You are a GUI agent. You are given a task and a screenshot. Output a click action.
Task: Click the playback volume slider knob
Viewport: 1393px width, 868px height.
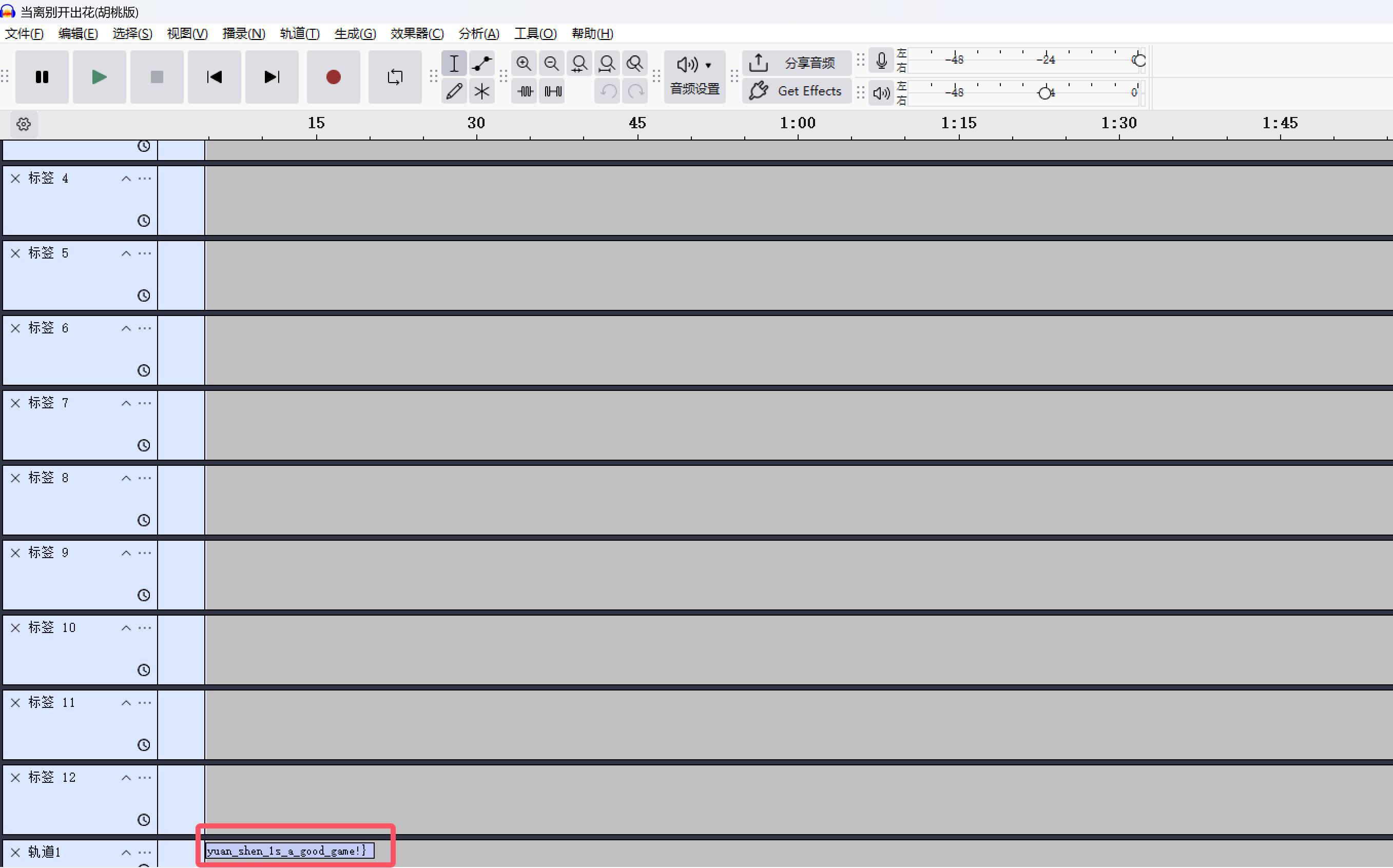[x=1045, y=92]
